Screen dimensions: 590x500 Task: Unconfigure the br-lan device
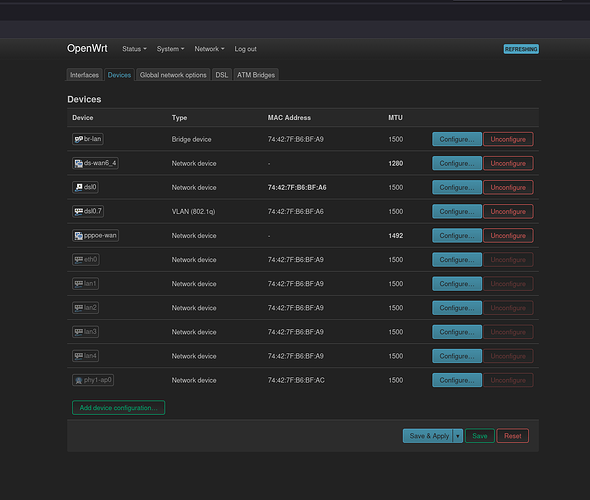(x=508, y=139)
